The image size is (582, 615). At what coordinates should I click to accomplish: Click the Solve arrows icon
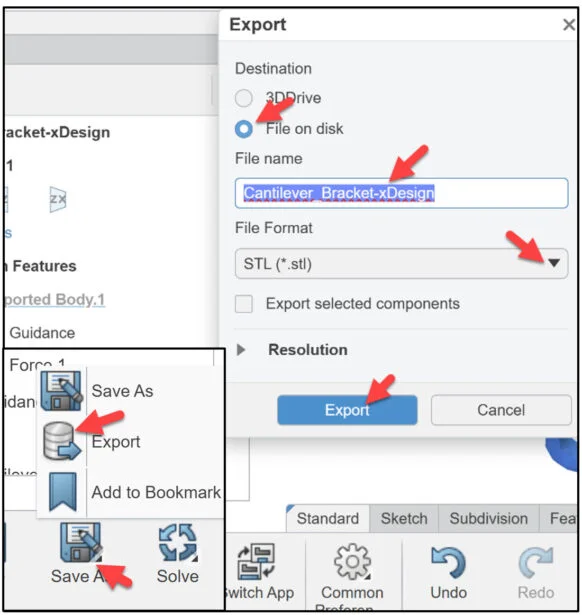coord(178,542)
